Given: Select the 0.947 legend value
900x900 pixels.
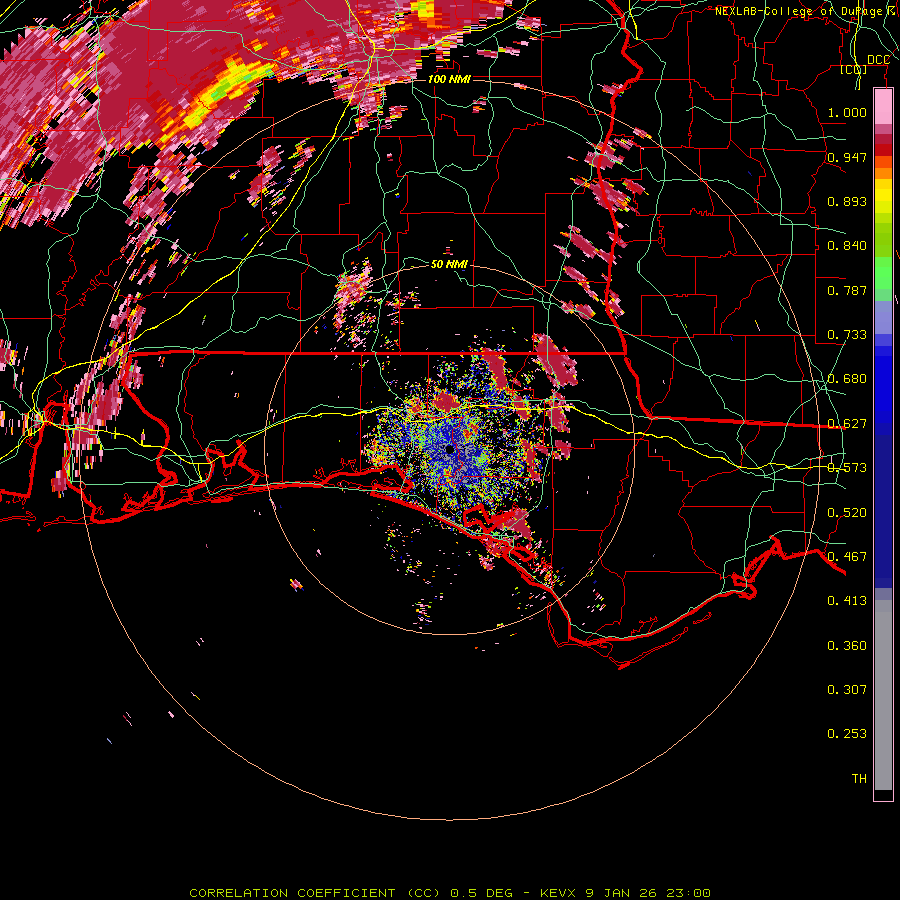Looking at the screenshot, I should click(x=847, y=157).
